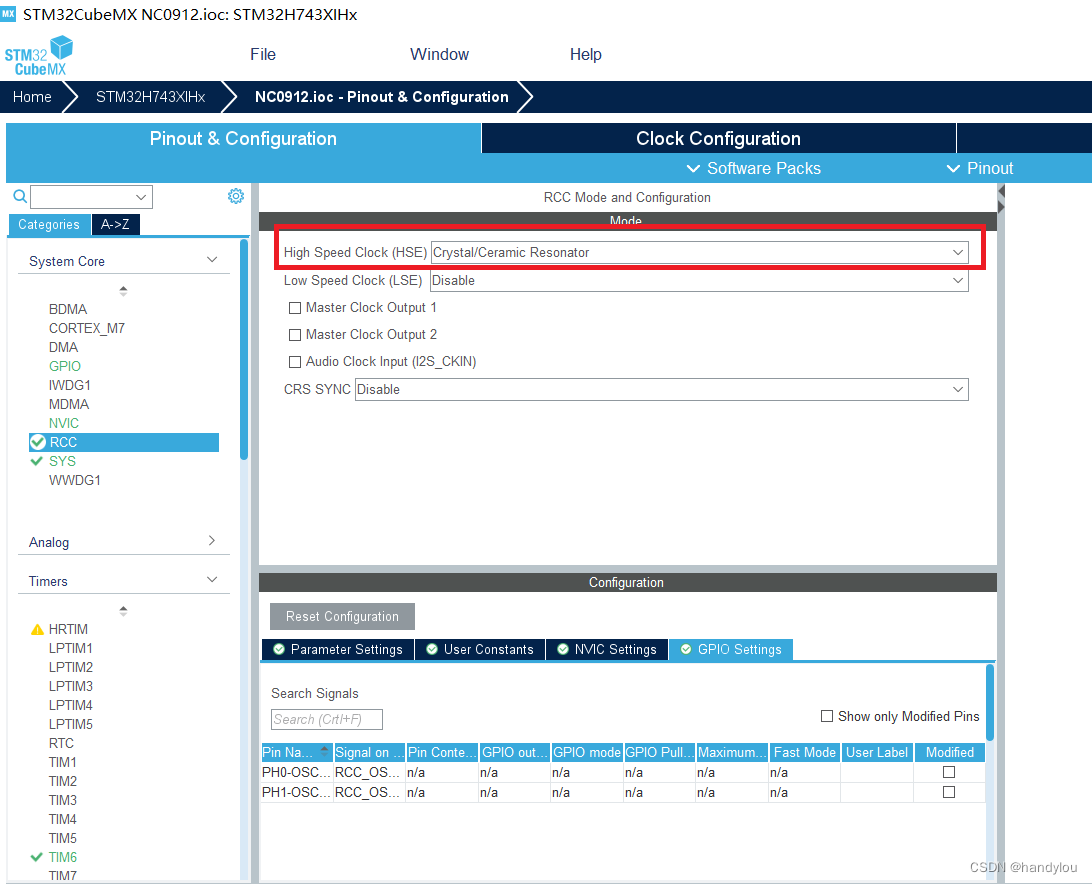Viewport: 1092px width, 884px height.
Task: Select the Categories tab
Action: coord(49,224)
